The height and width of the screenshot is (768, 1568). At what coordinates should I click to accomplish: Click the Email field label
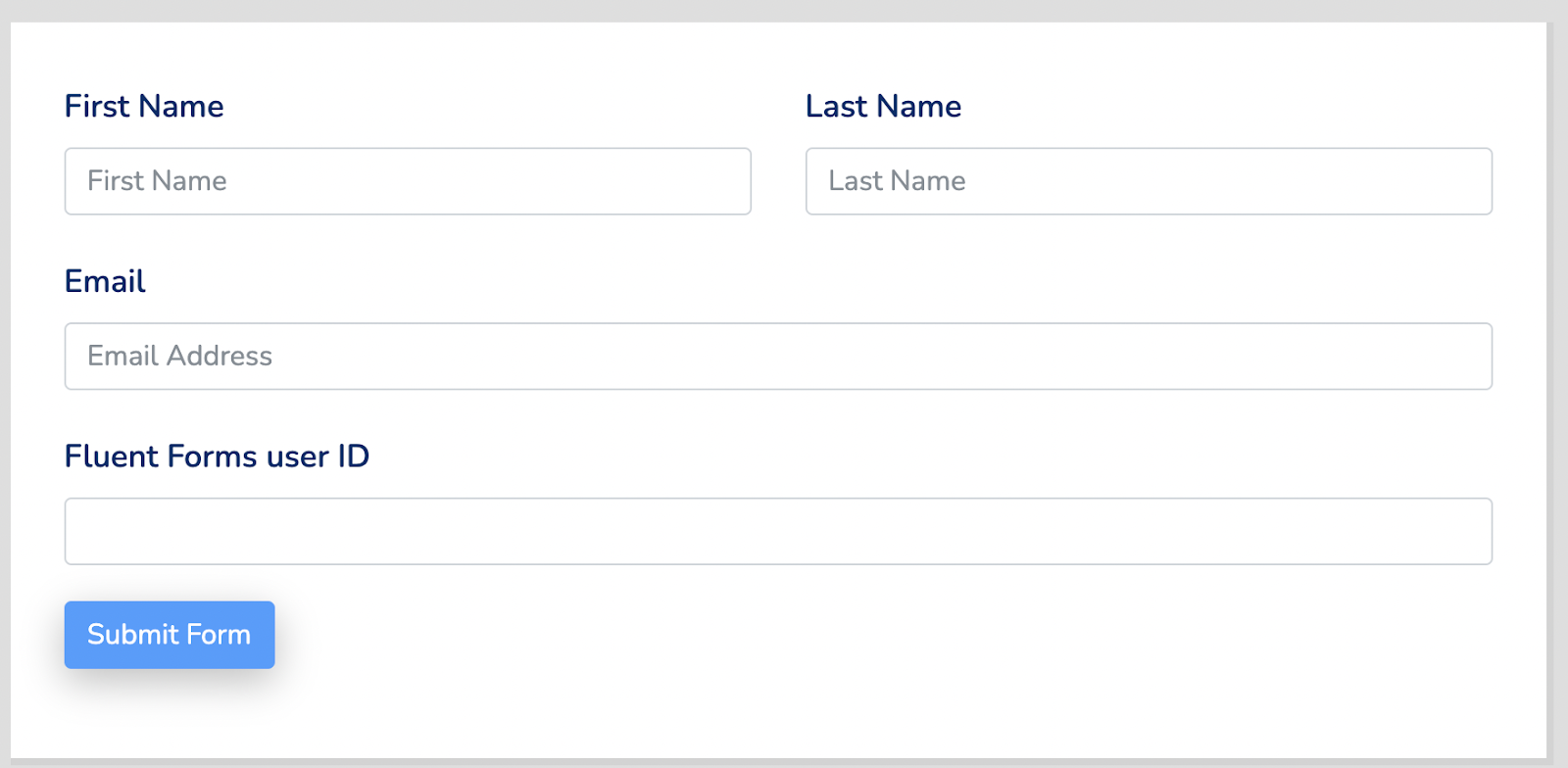(x=105, y=281)
